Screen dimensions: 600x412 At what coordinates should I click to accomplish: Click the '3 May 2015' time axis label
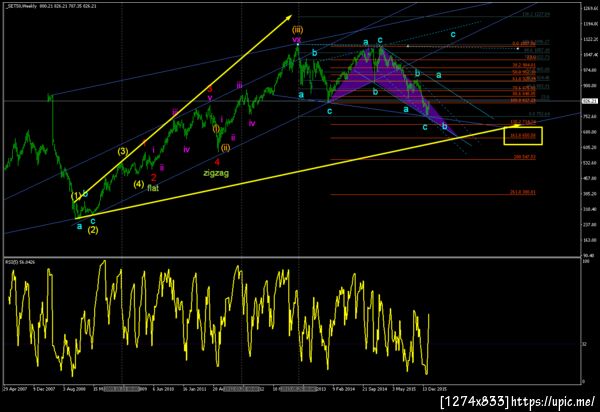click(x=404, y=389)
